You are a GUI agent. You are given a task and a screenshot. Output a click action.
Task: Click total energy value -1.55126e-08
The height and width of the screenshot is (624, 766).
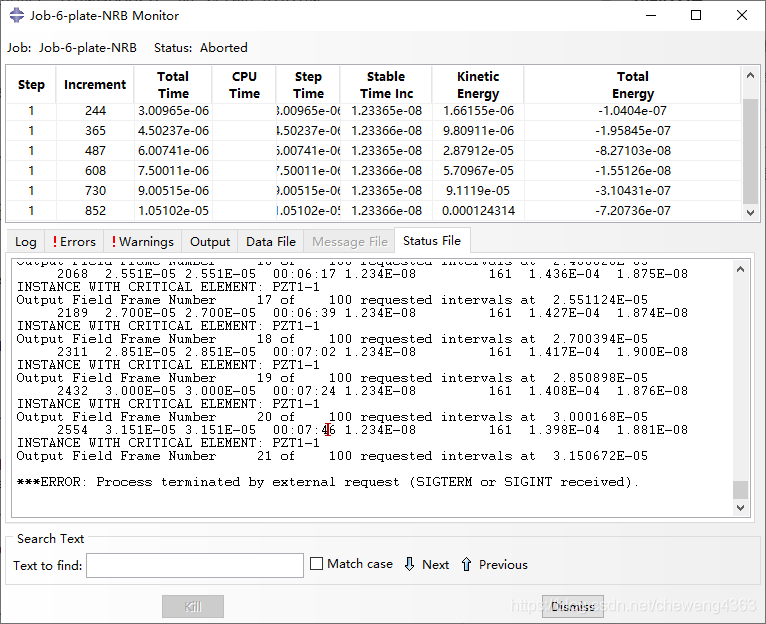click(x=633, y=171)
